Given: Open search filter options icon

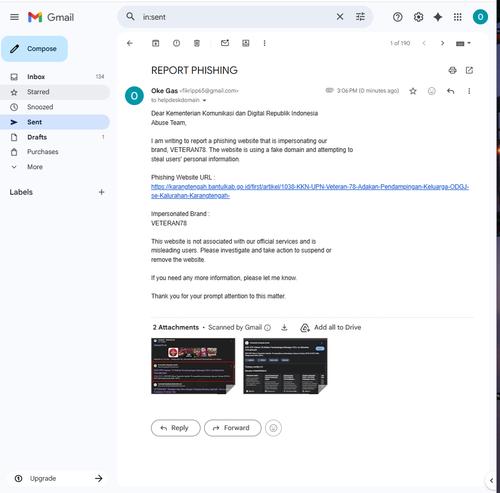Looking at the screenshot, I should (x=360, y=17).
